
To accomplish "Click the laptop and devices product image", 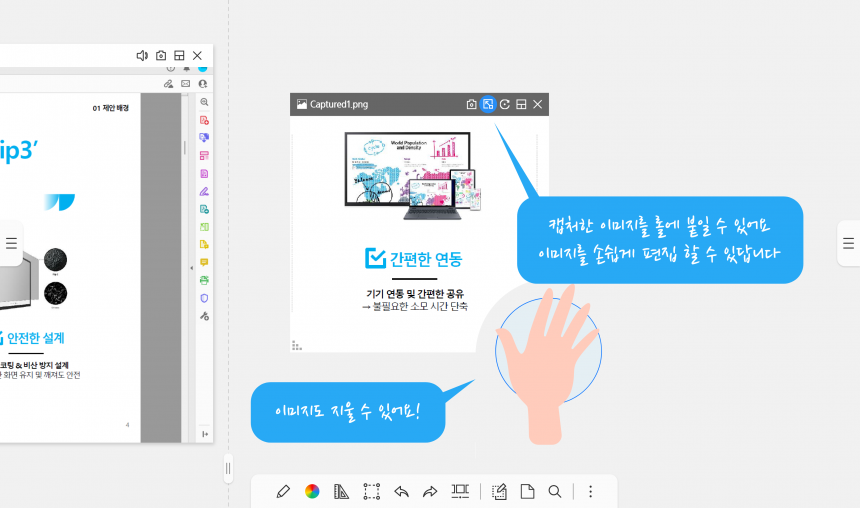I will coord(412,175).
